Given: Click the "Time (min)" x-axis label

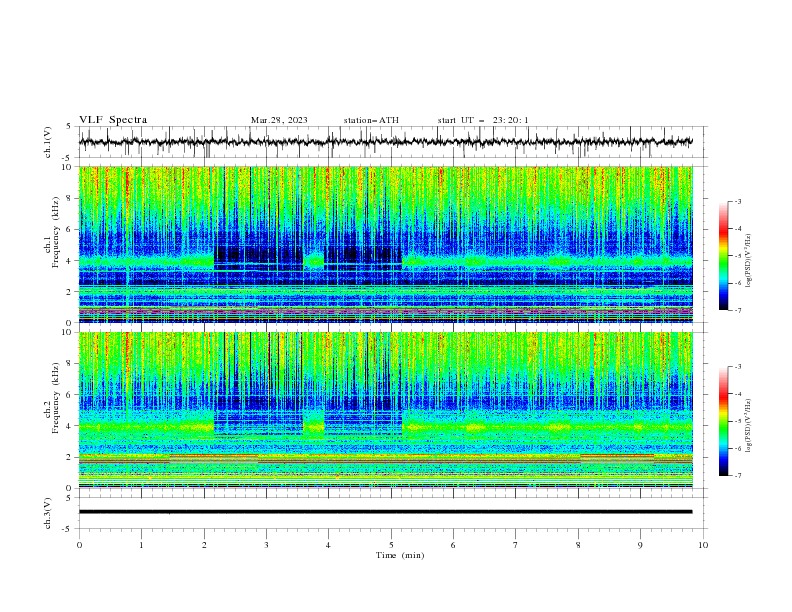Looking at the screenshot, I should pos(400,555).
